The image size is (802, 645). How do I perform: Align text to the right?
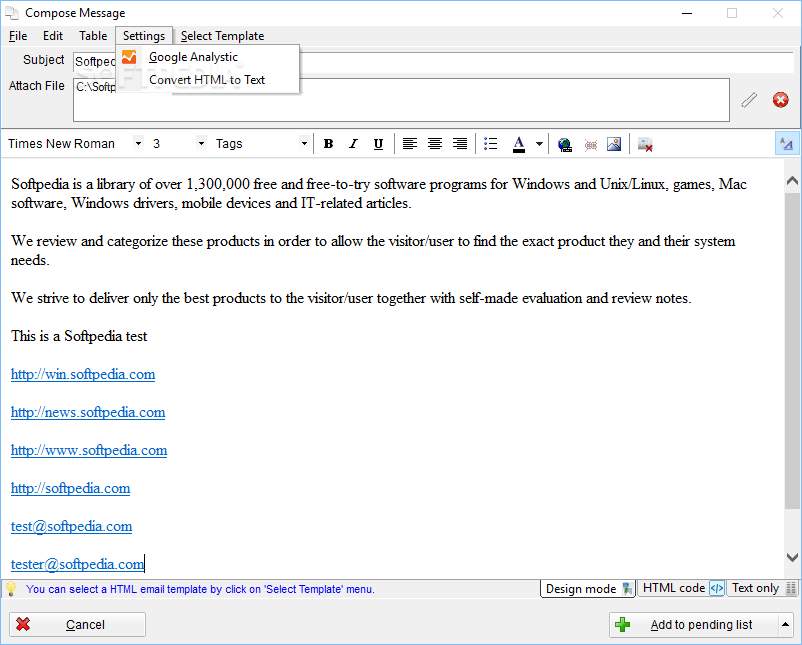[460, 144]
